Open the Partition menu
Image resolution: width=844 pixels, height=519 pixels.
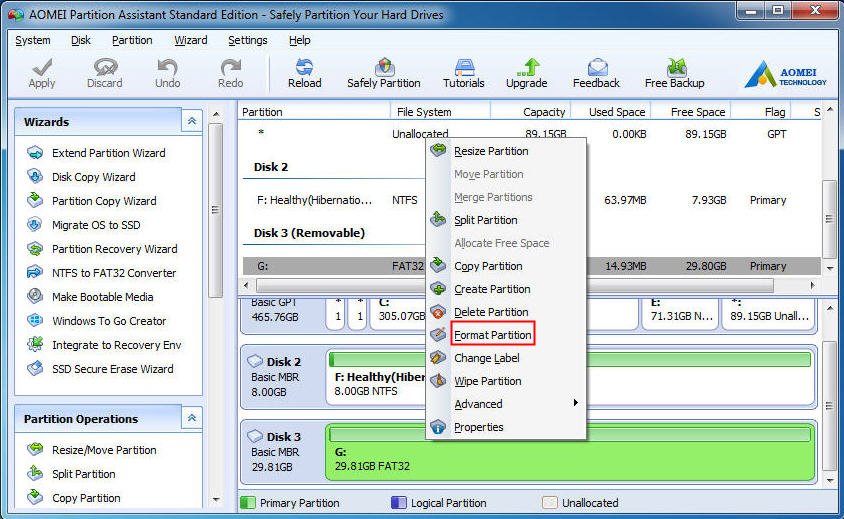(132, 40)
